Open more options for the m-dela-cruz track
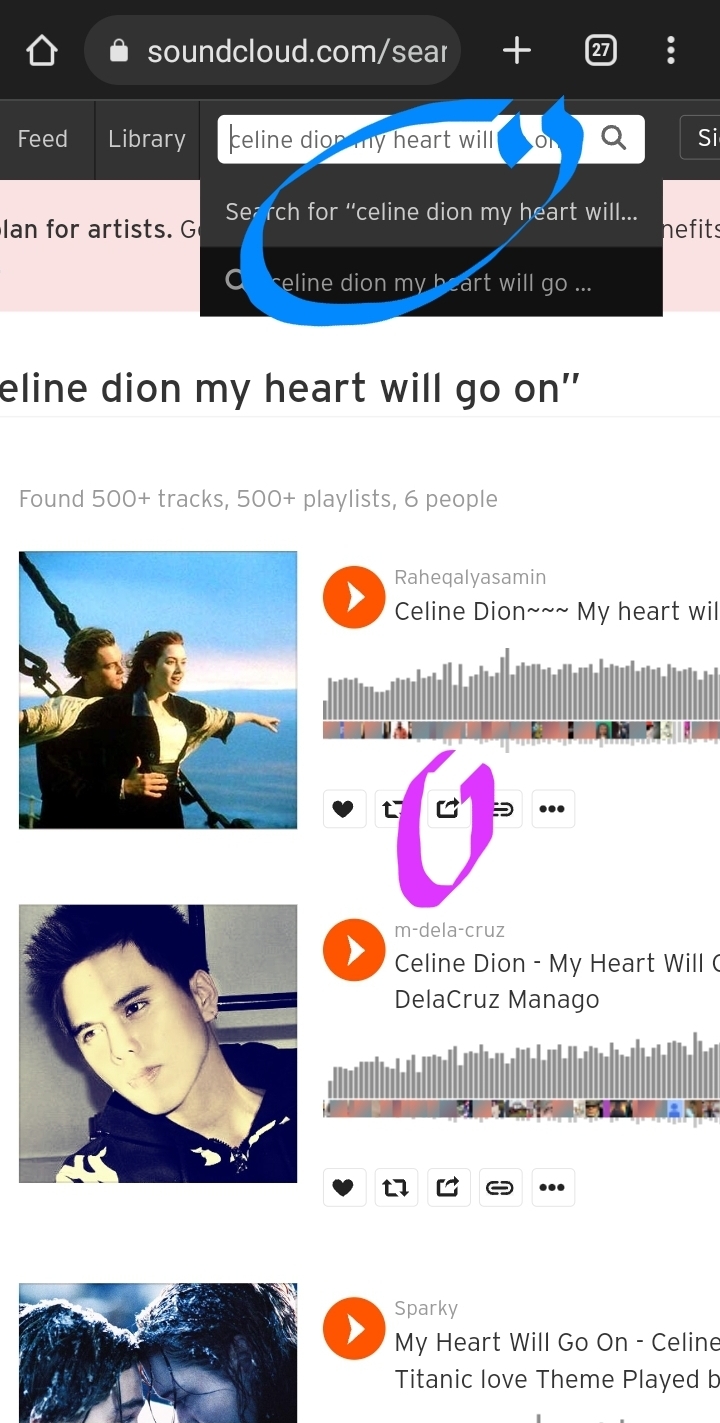The image size is (720, 1423). [552, 1187]
